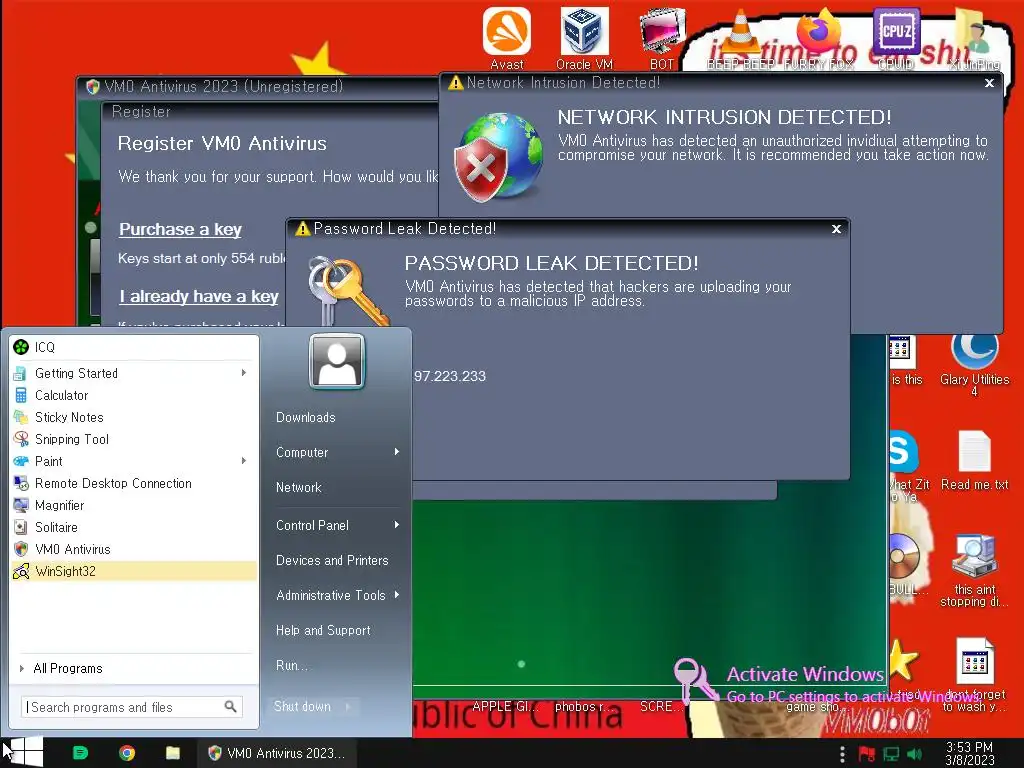
Task: Click the Magnifier icon in Start menu
Action: [21, 505]
